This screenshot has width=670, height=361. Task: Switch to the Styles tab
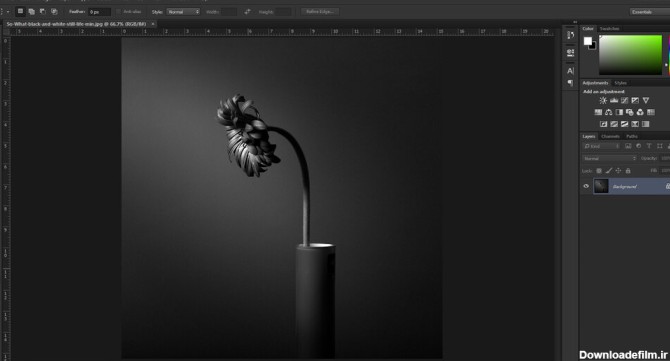coord(620,83)
